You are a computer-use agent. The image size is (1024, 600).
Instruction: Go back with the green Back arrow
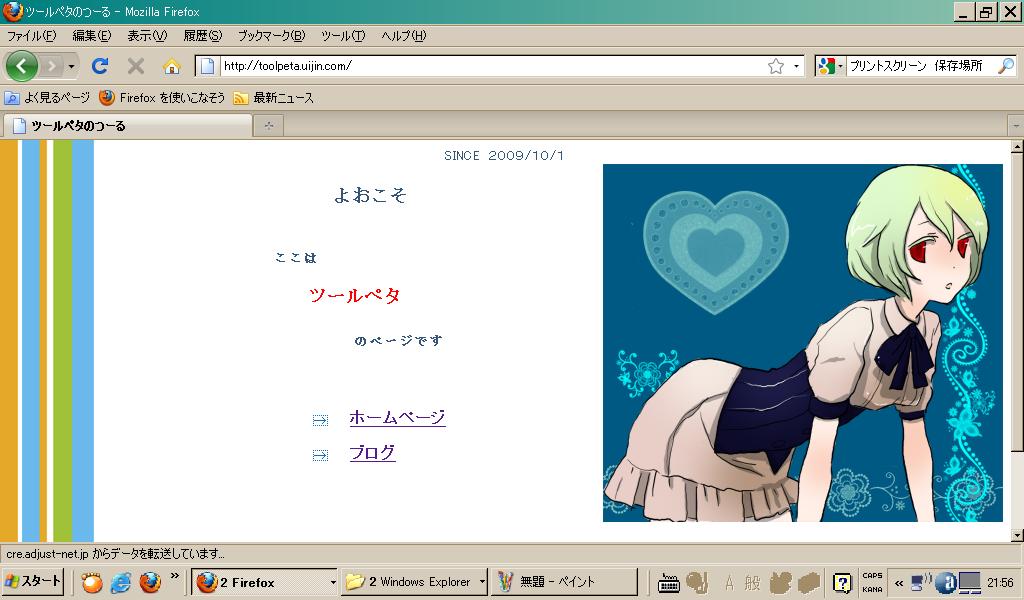(22, 66)
